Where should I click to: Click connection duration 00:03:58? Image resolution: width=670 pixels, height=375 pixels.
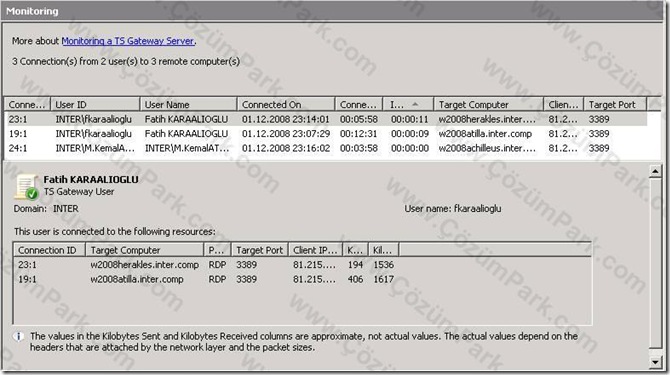coord(359,148)
